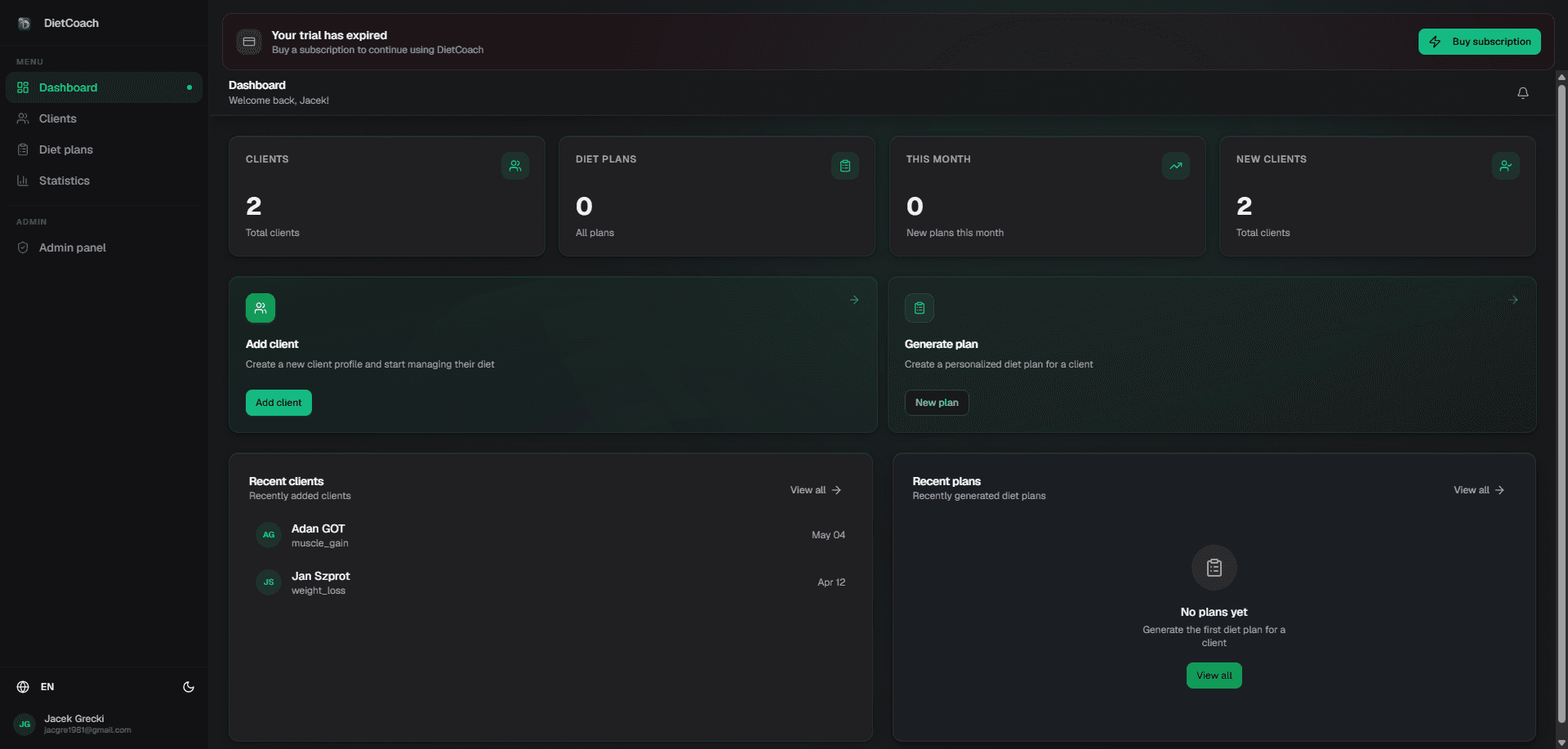Click the Dashboard grid icon in sidebar

click(23, 87)
